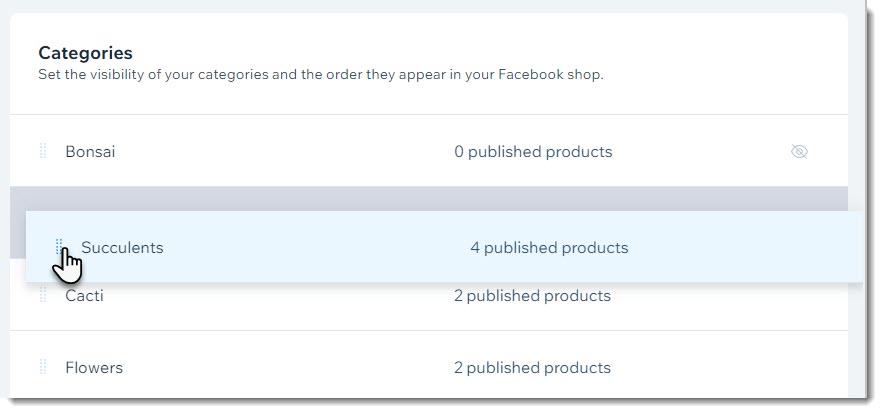
Task: Click Cacti's 2 published products count
Action: click(x=532, y=296)
